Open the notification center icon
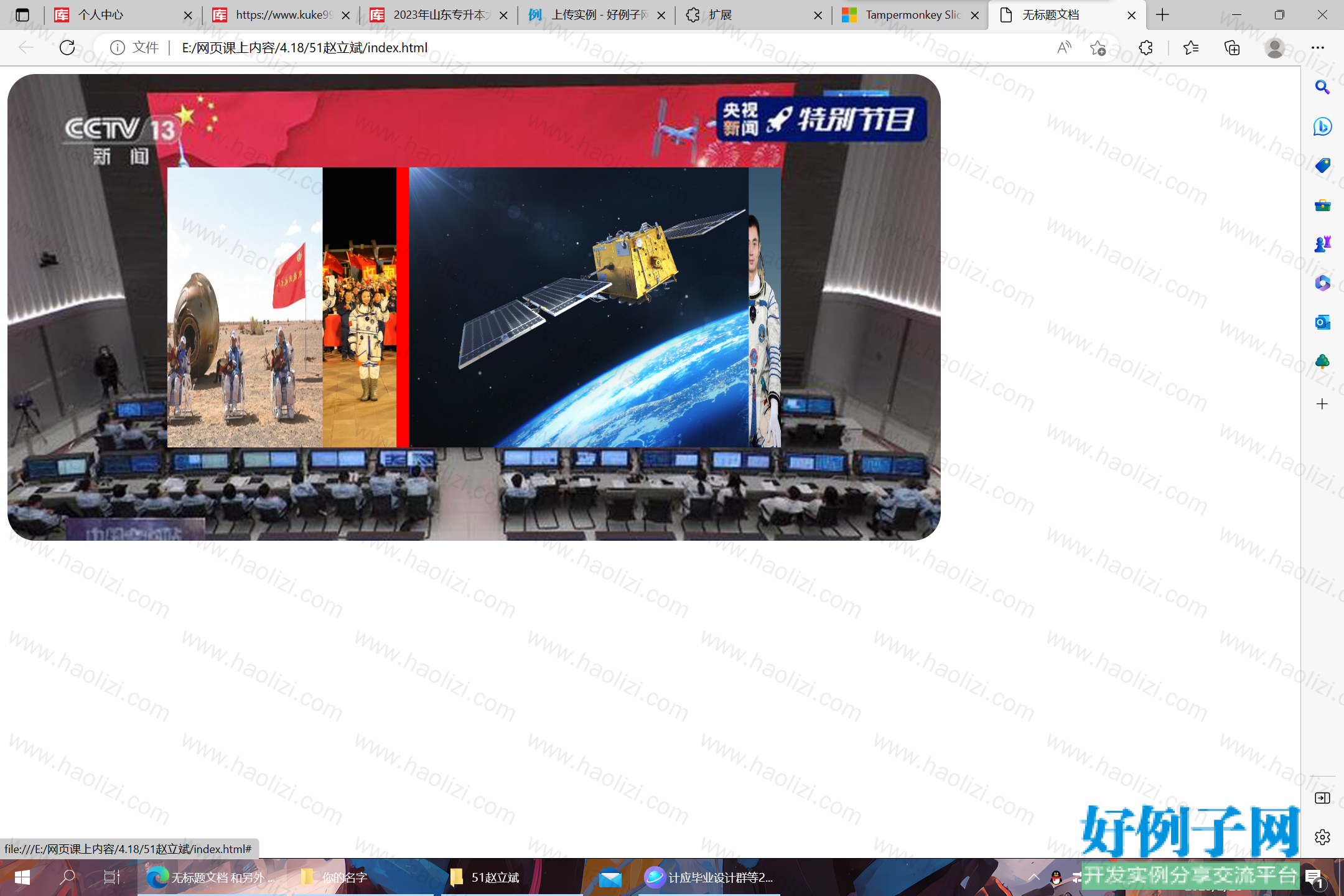 click(1314, 878)
